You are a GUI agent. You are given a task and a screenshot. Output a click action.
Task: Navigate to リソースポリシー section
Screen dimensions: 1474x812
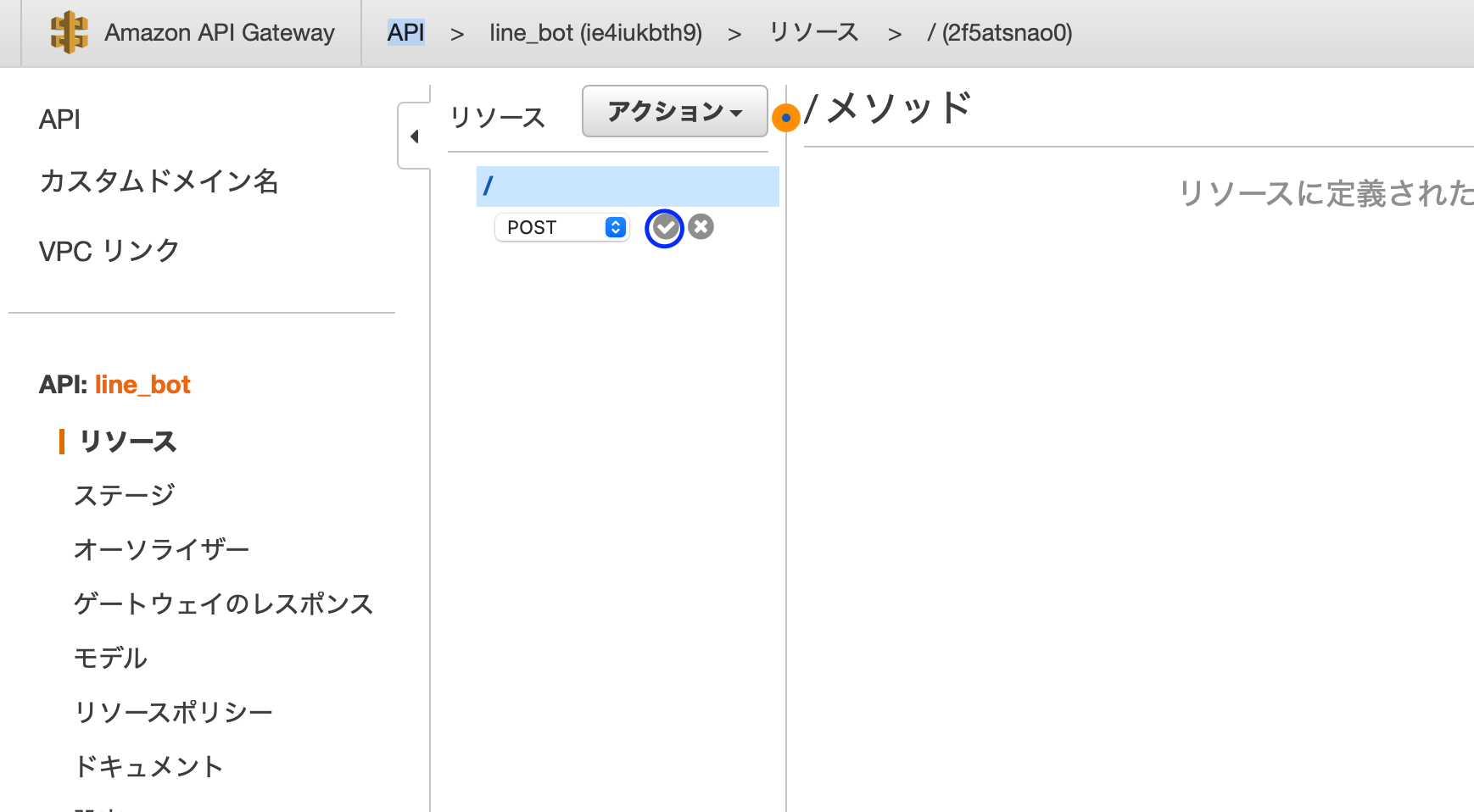173,712
